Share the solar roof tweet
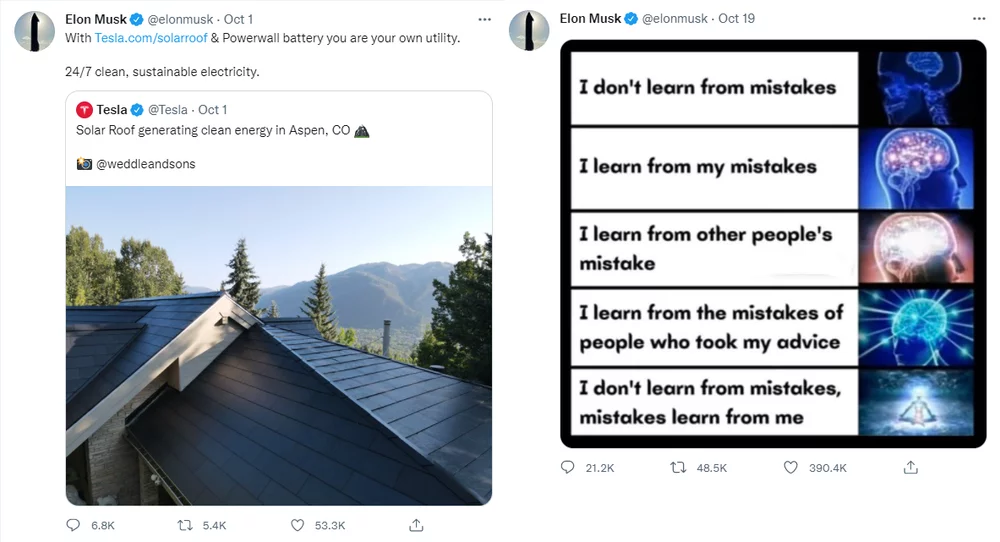Image resolution: width=1000 pixels, height=542 pixels. click(417, 525)
